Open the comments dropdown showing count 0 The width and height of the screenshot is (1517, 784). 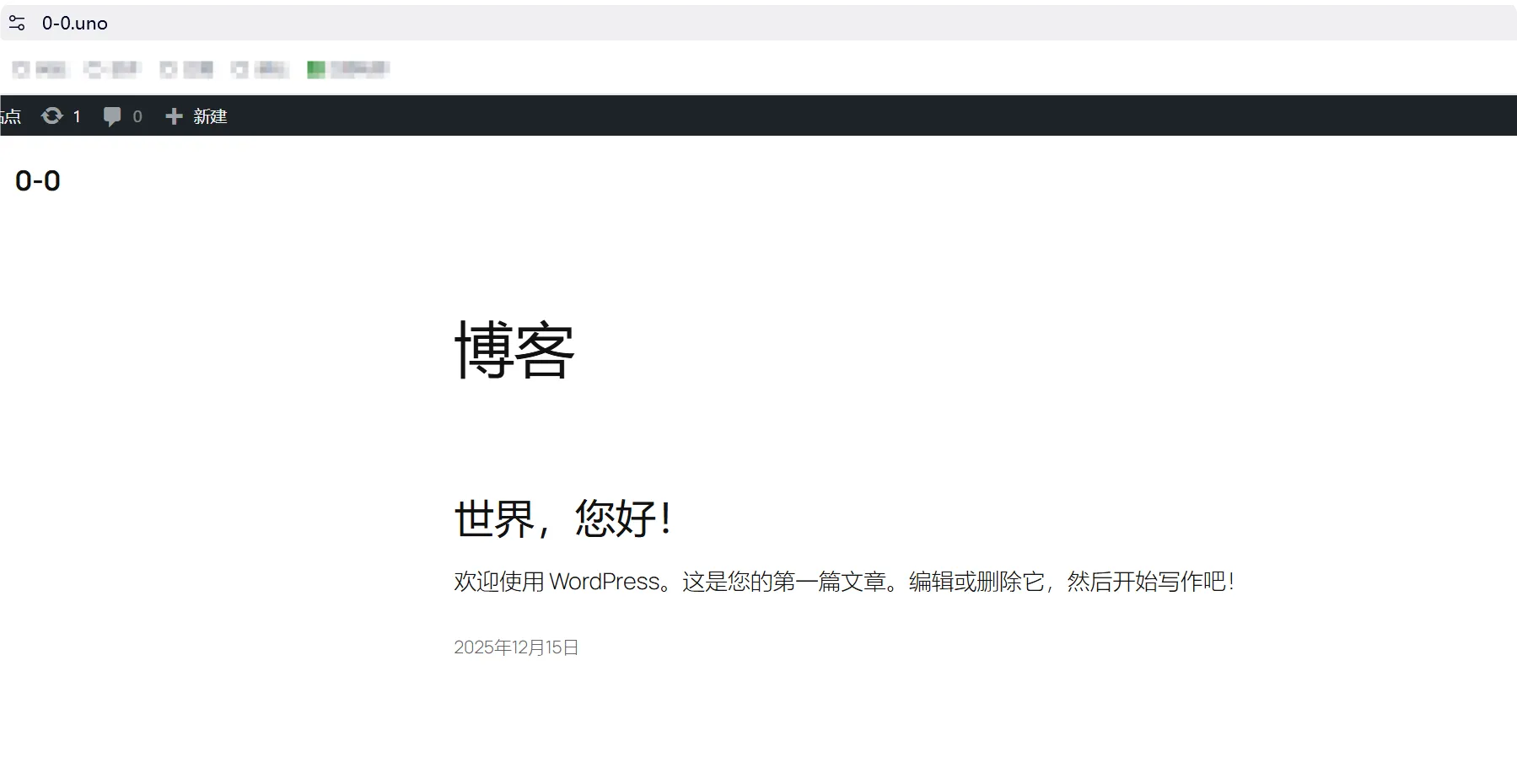(x=122, y=115)
